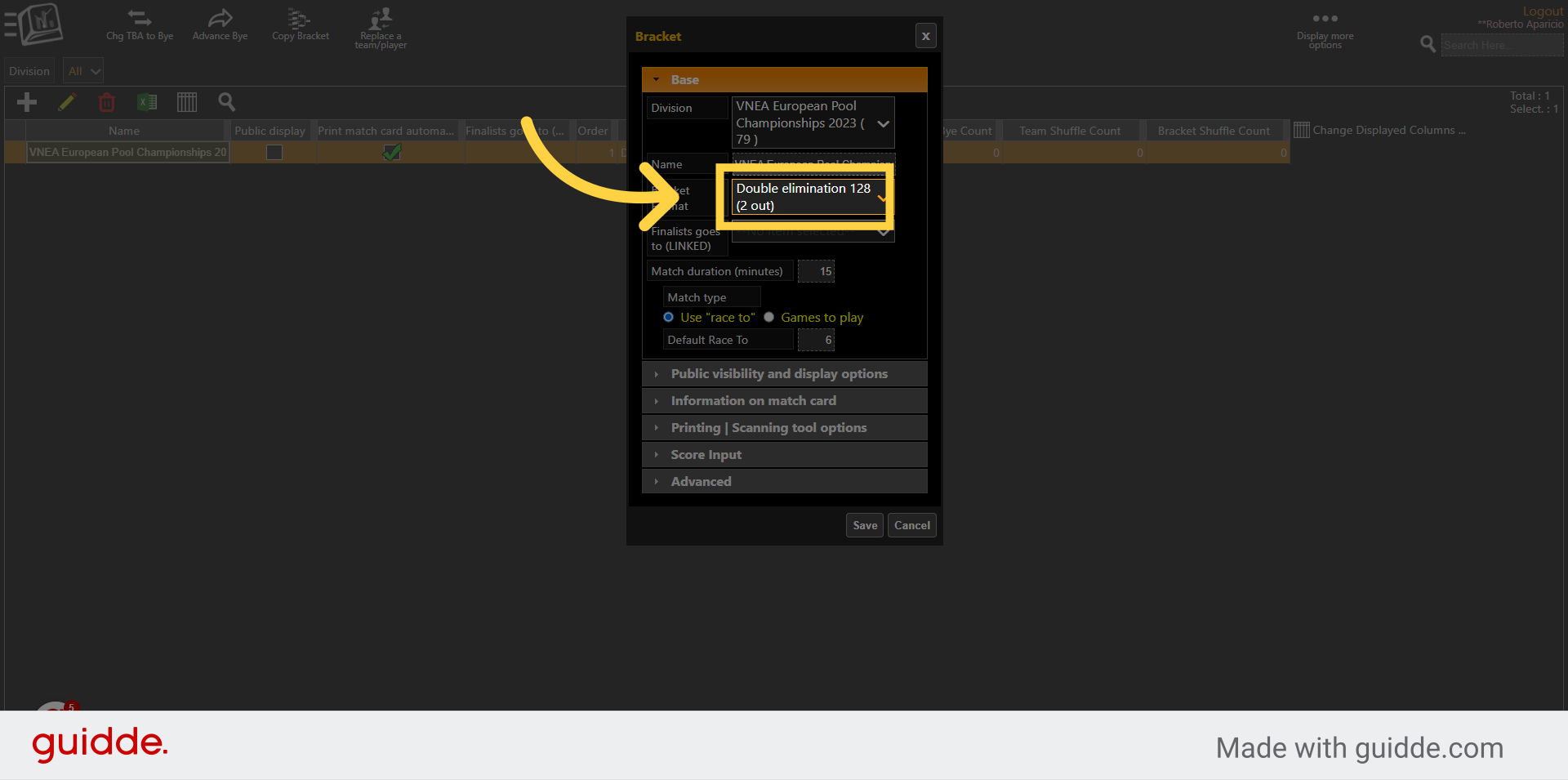This screenshot has width=1568, height=780.
Task: Click the Advance Bye arrow icon
Action: pyautogui.click(x=220, y=18)
